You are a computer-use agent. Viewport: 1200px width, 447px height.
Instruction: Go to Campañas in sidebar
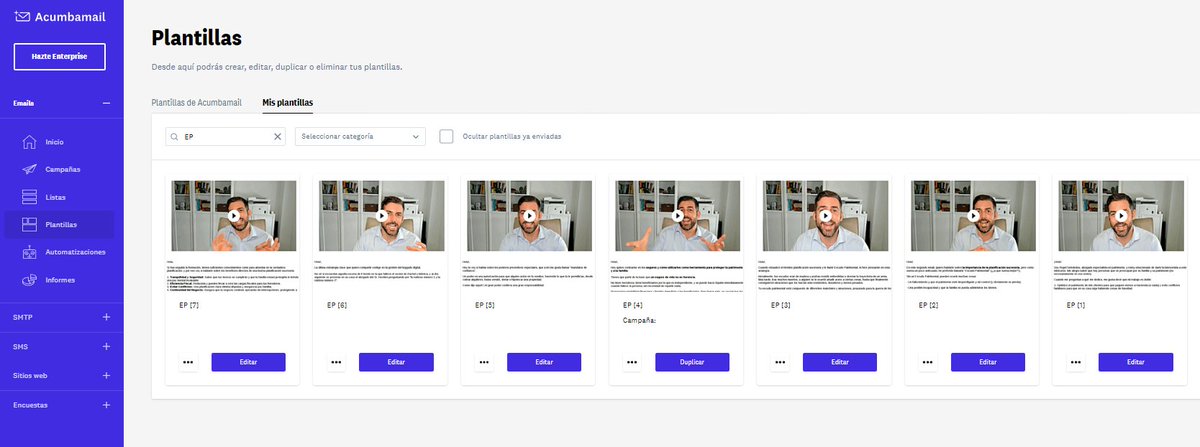pos(63,169)
